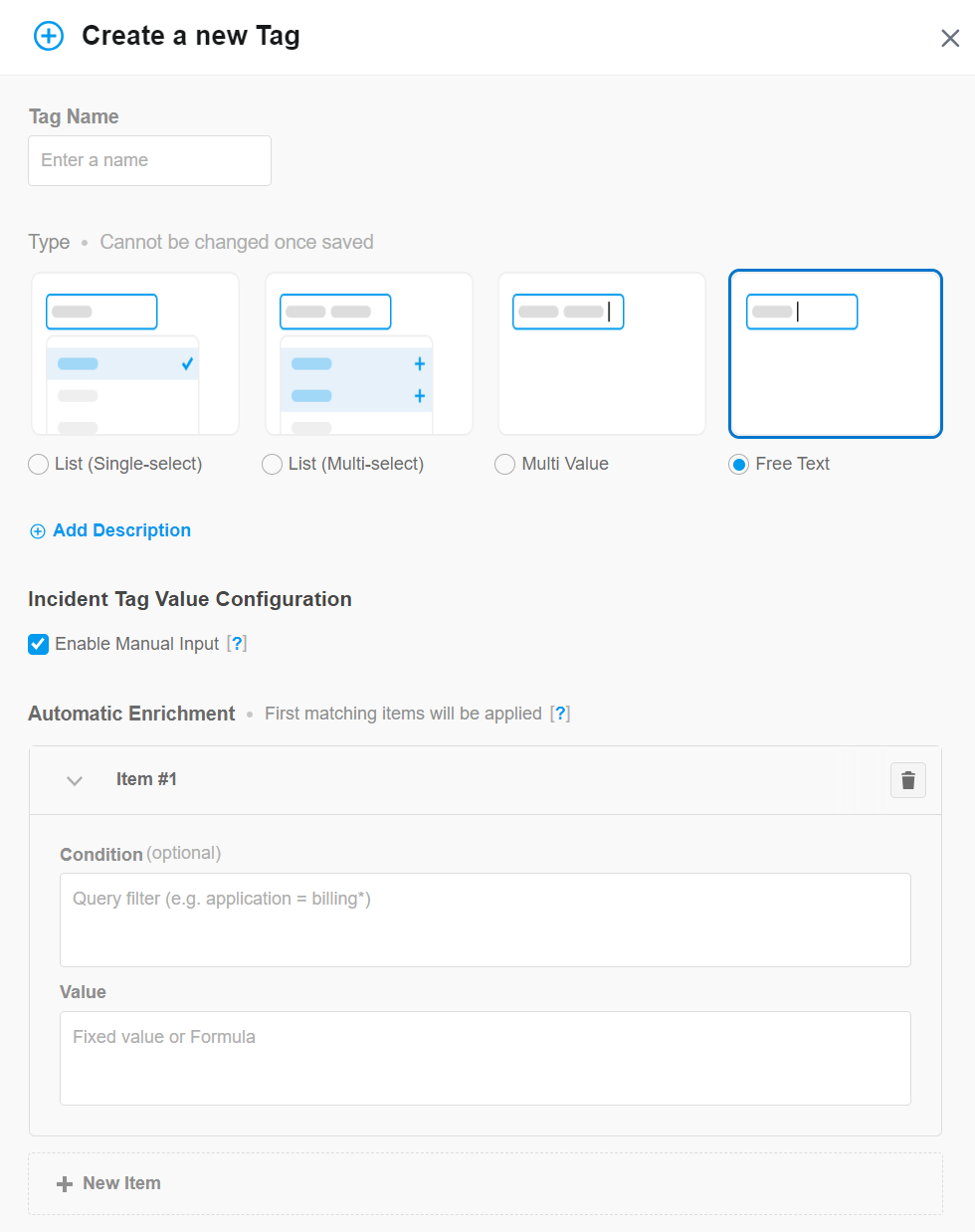Click the plus circle icon beside the dialog title
Image resolution: width=975 pixels, height=1232 pixels.
(48, 36)
